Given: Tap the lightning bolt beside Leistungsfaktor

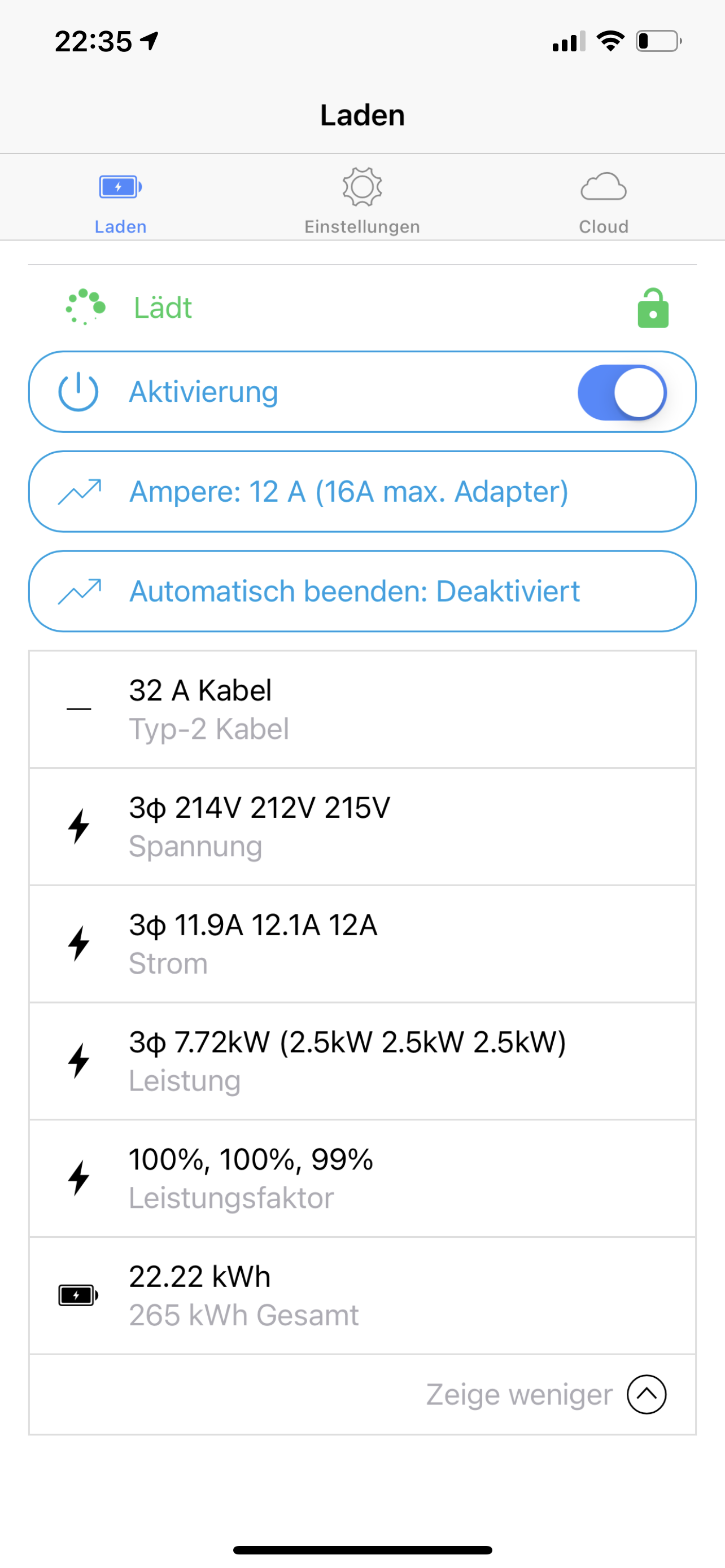Looking at the screenshot, I should 78,1178.
